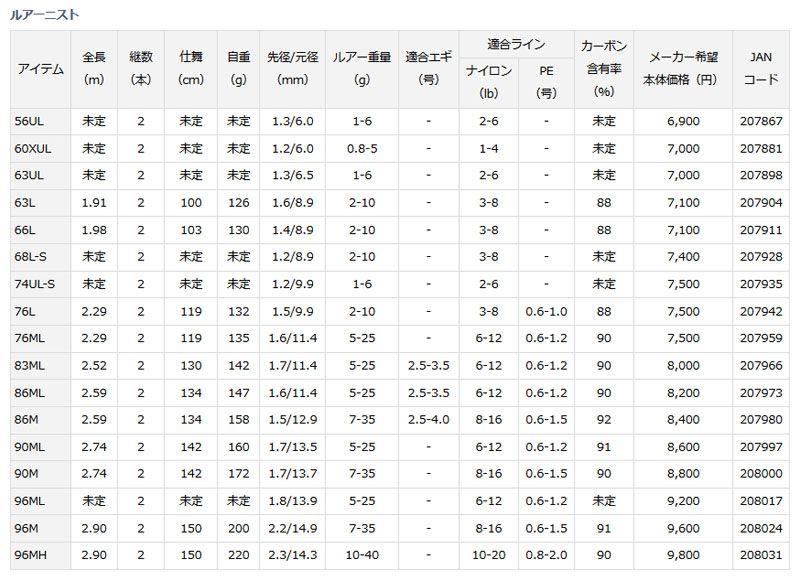Click JAN code 207935
The width and height of the screenshot is (800, 580).
(761, 284)
